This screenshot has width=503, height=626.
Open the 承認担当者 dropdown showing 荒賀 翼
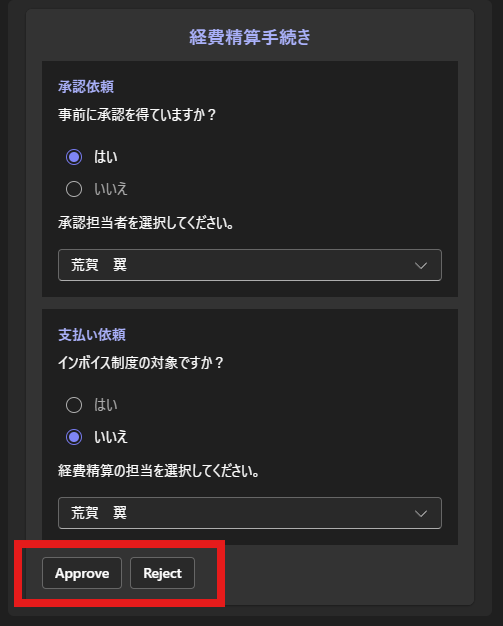tap(250, 265)
